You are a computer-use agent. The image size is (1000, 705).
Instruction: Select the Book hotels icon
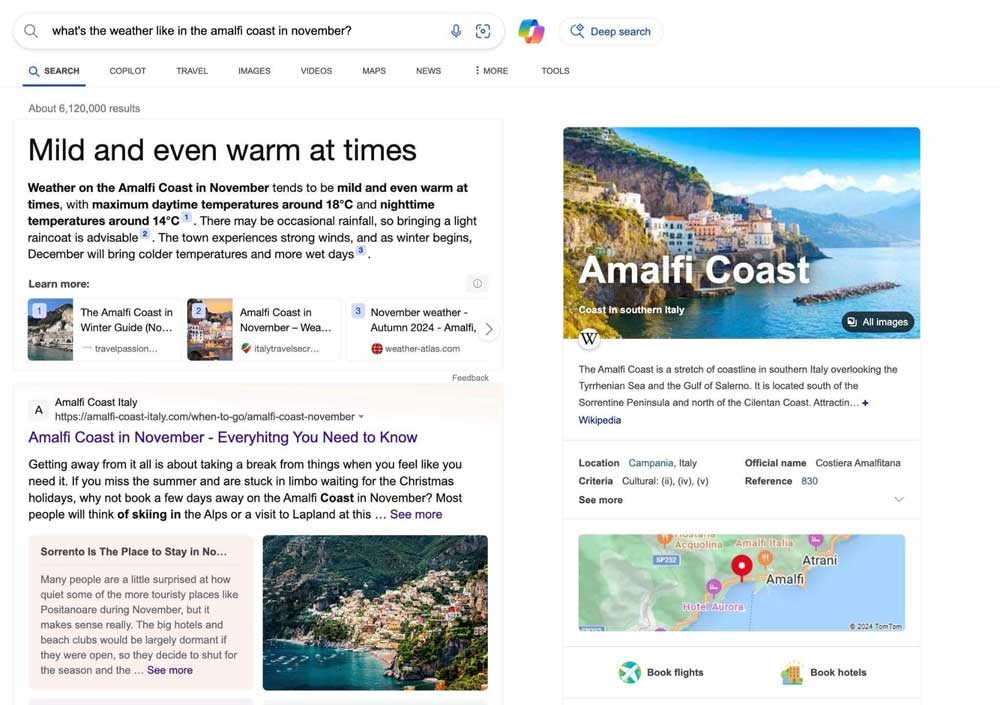(x=791, y=672)
